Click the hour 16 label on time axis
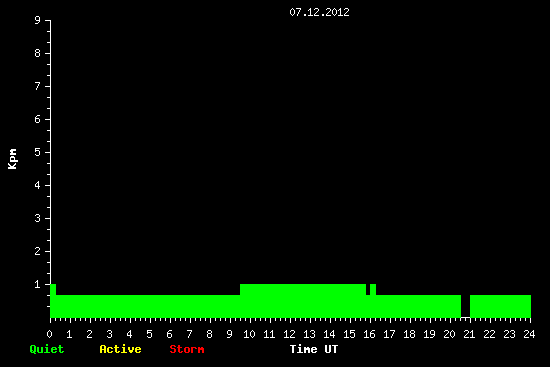This screenshot has width=550, height=367. click(x=369, y=334)
